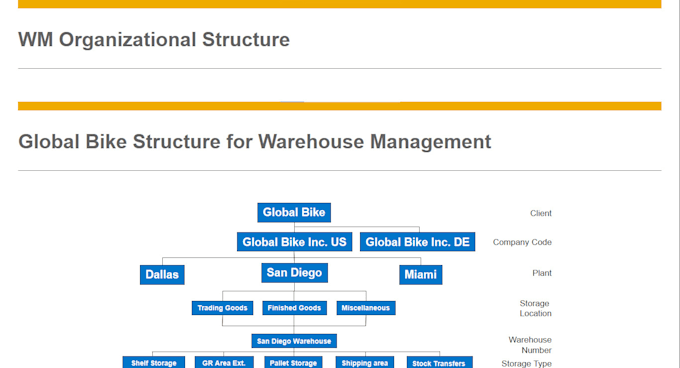Click the 'Storage Type' level label

click(x=526, y=364)
